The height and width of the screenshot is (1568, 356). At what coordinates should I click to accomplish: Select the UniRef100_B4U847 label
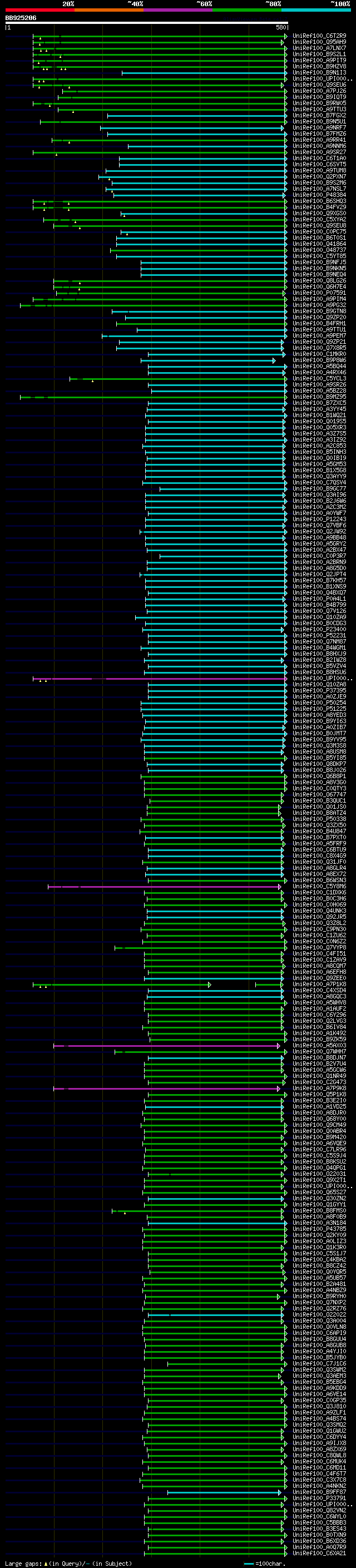click(x=319, y=832)
